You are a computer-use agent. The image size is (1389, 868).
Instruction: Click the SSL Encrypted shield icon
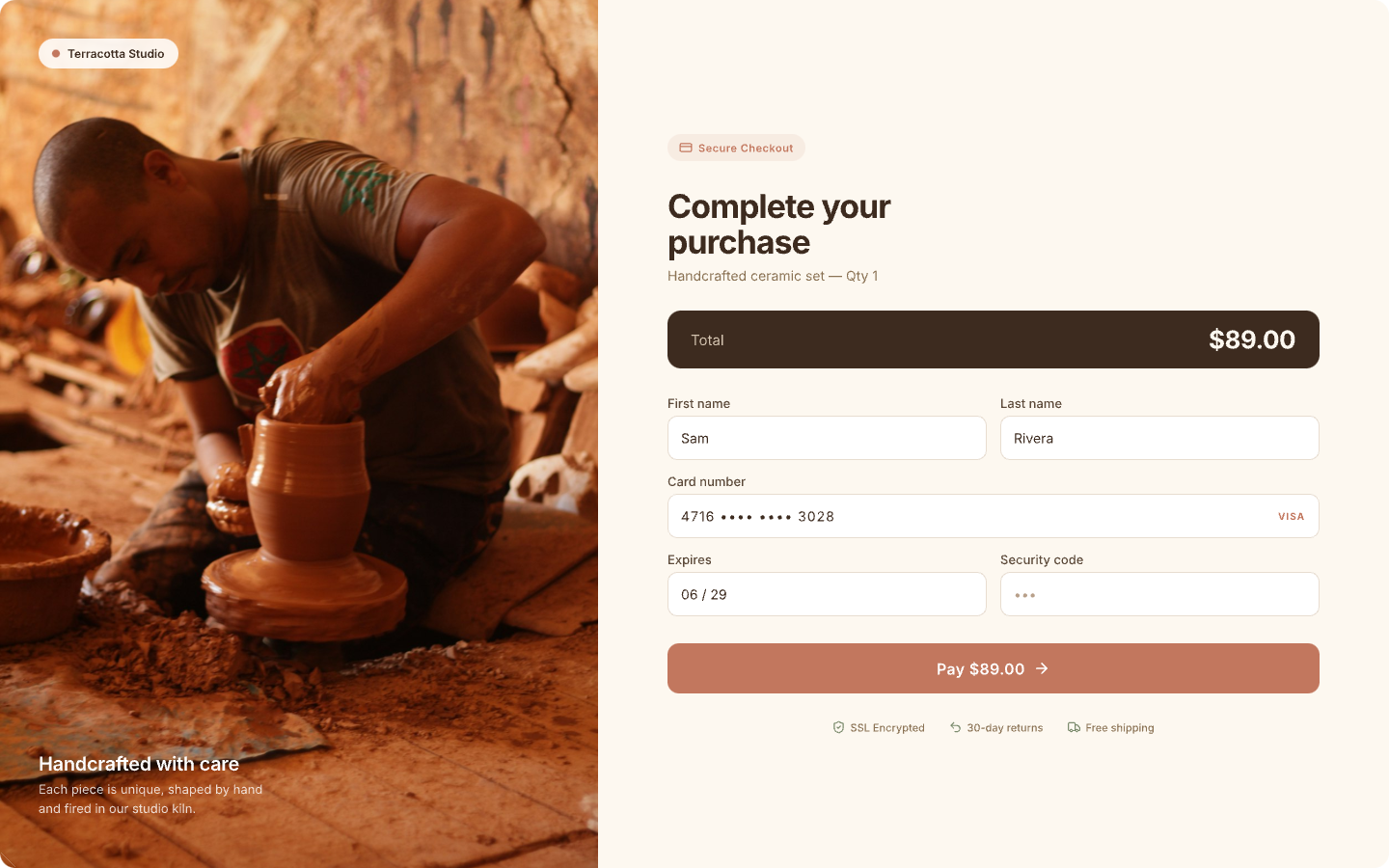pyautogui.click(x=838, y=727)
